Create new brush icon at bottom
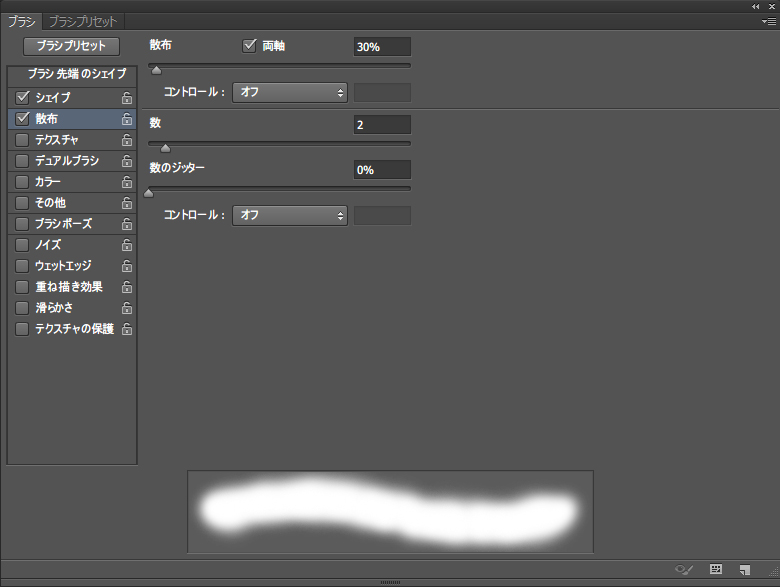Viewport: 780px width, 587px height. coord(745,570)
